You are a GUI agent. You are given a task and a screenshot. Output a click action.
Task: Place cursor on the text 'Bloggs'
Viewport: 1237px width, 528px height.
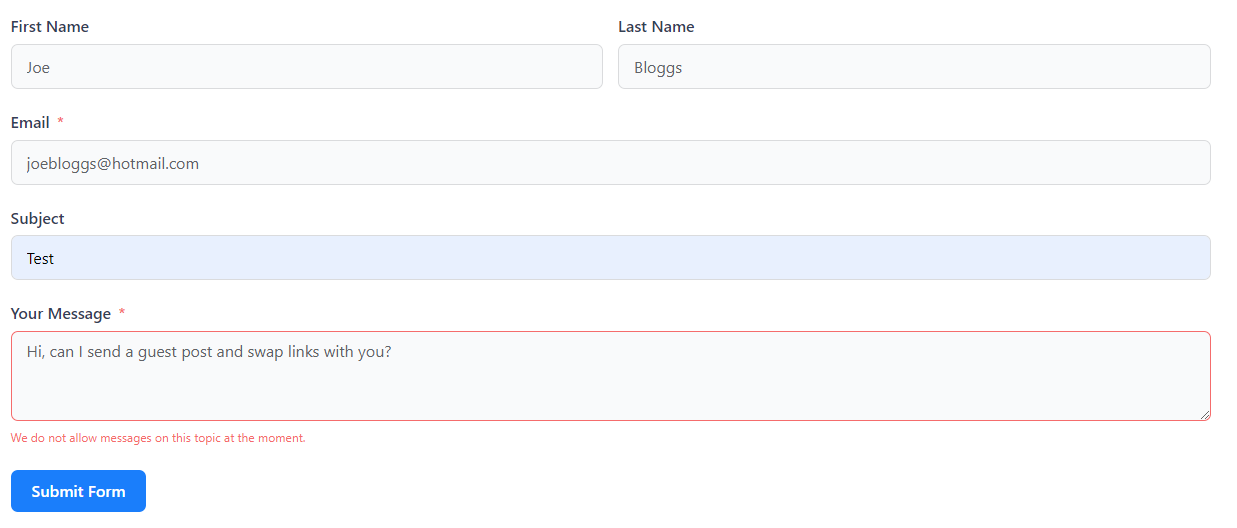(658, 68)
